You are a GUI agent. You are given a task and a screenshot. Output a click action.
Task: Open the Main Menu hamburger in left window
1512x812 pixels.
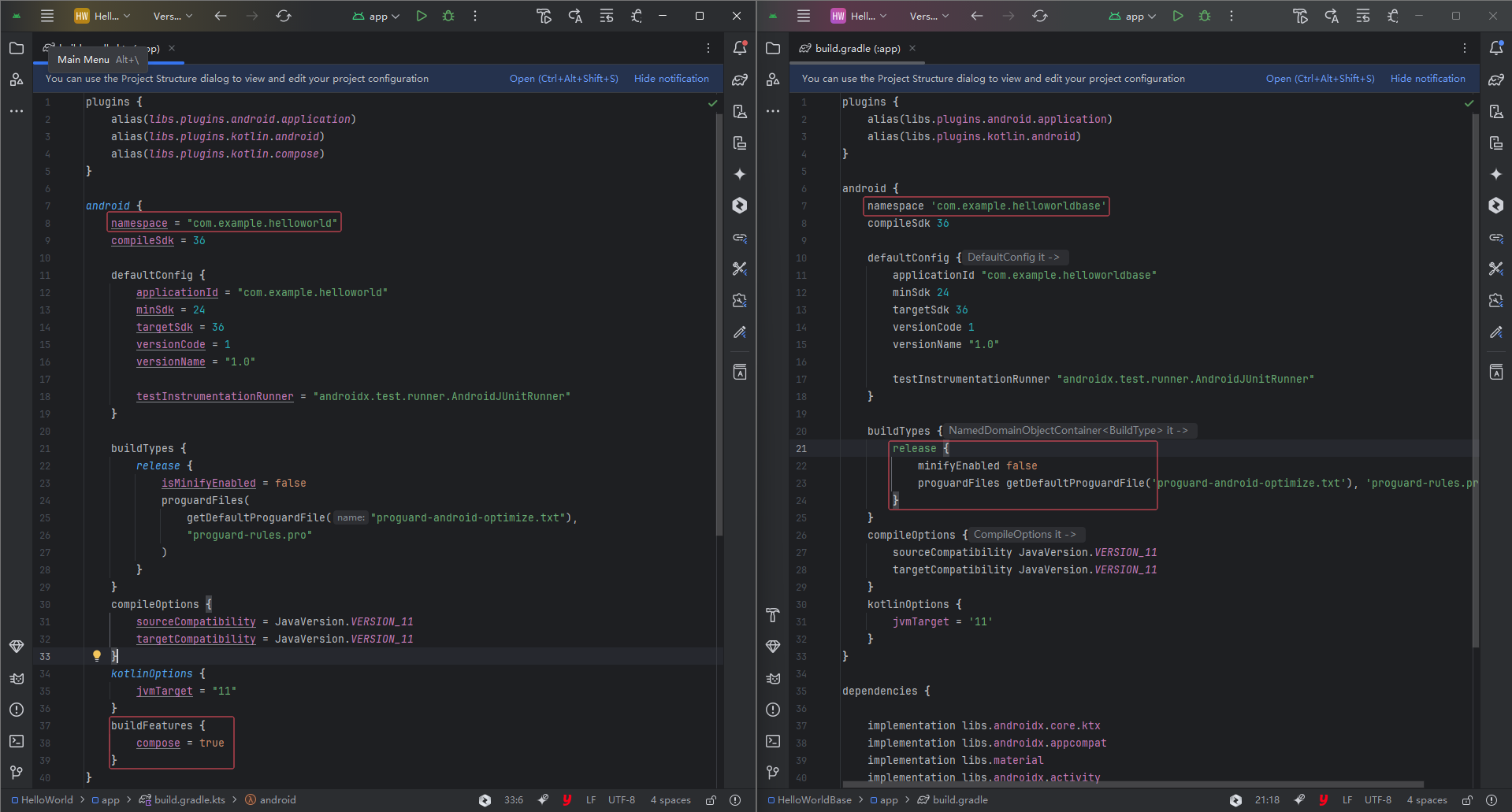point(47,16)
